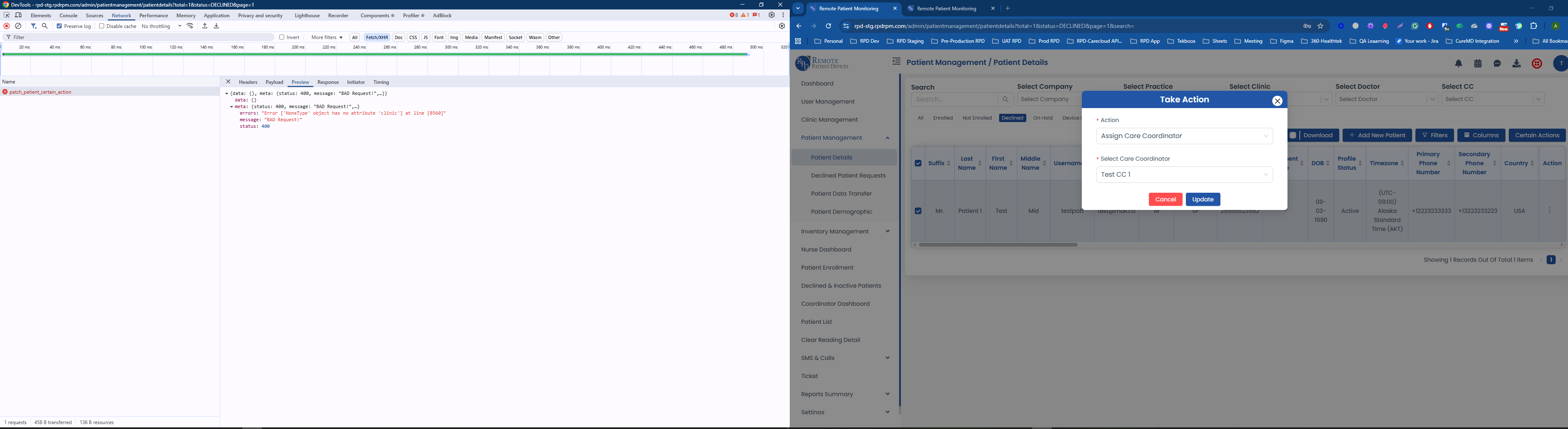Click the network Filter text field
The width and height of the screenshot is (1568, 429).
click(x=140, y=37)
